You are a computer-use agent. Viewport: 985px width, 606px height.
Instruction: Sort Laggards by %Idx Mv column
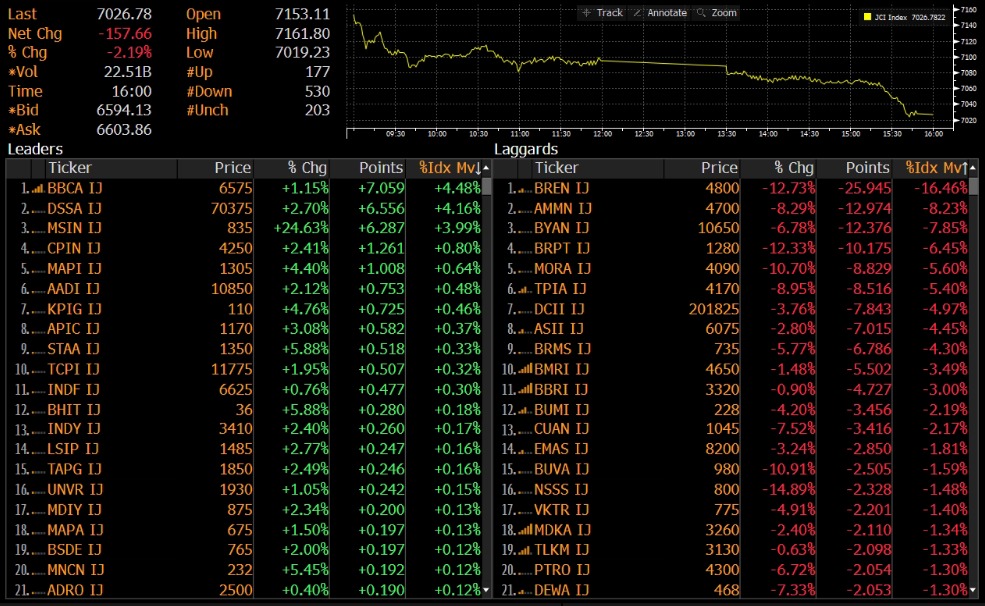pos(936,168)
